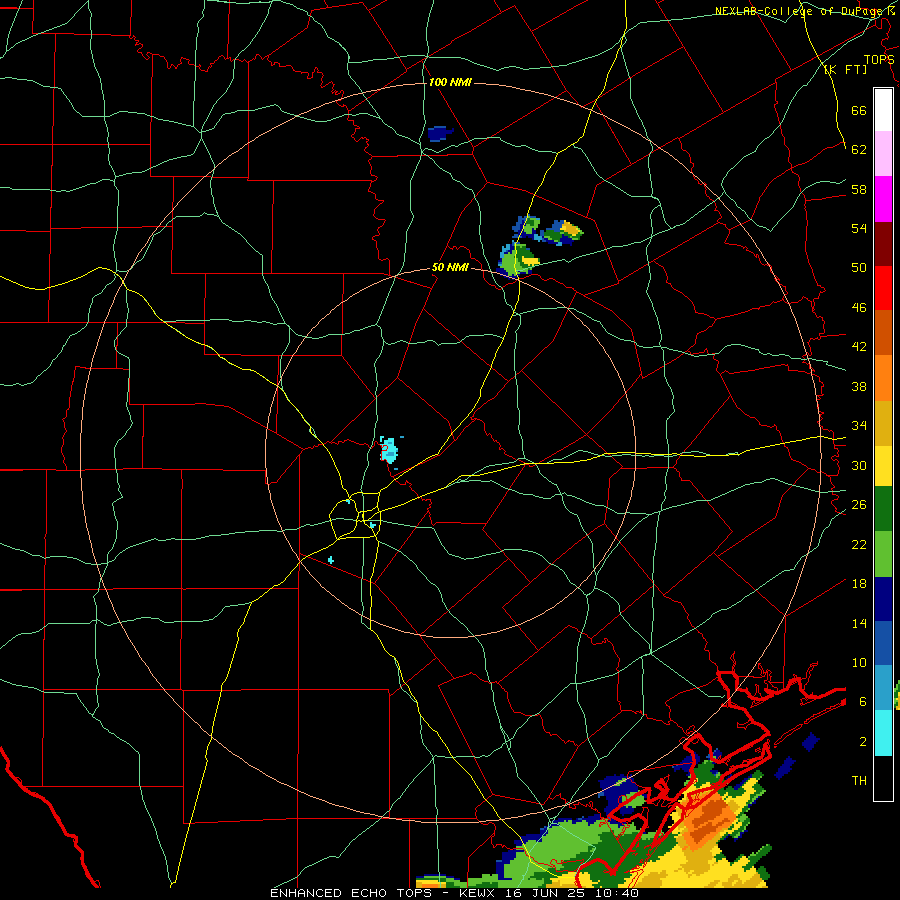Select the maroon swatch on the color scale
Image resolution: width=900 pixels, height=900 pixels.
click(883, 244)
